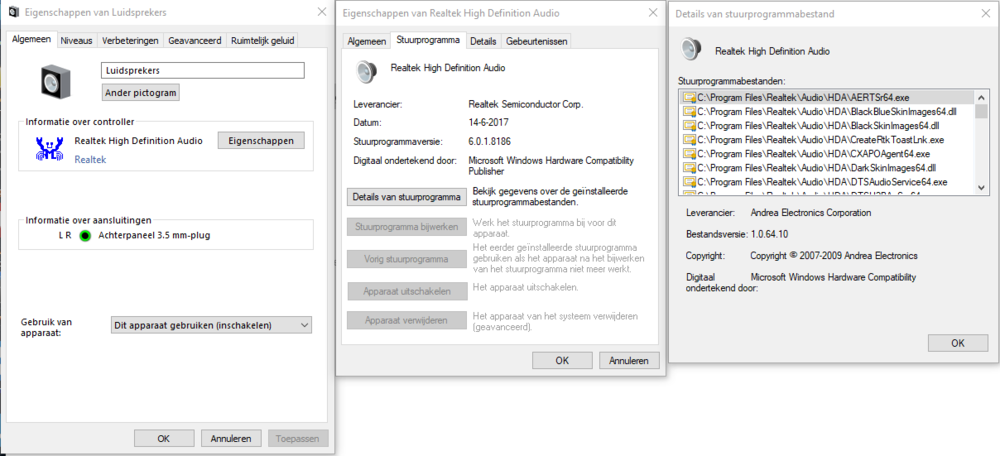Click the green 3.5 mm jack icon

[85, 236]
